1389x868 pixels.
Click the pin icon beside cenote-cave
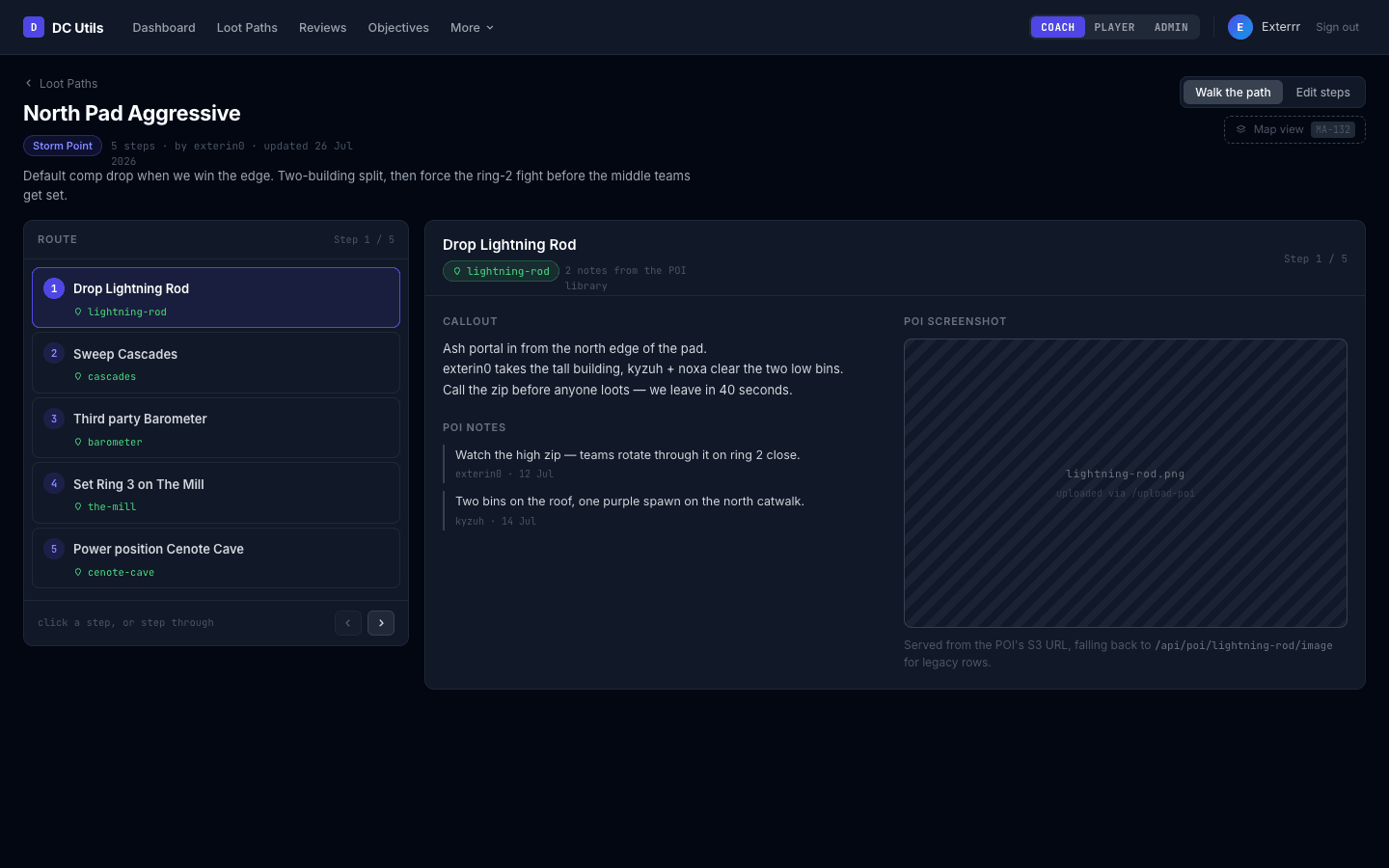[x=78, y=572]
